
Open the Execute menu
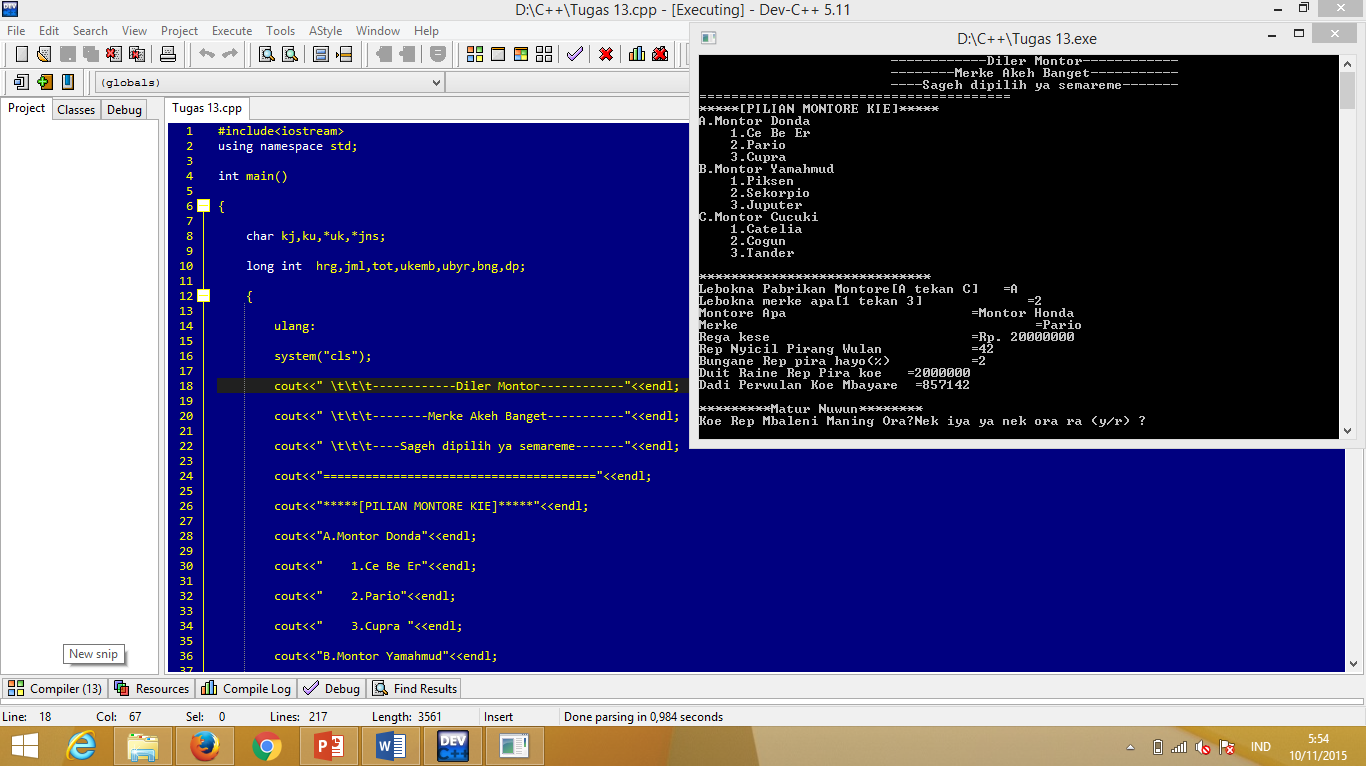tap(232, 31)
